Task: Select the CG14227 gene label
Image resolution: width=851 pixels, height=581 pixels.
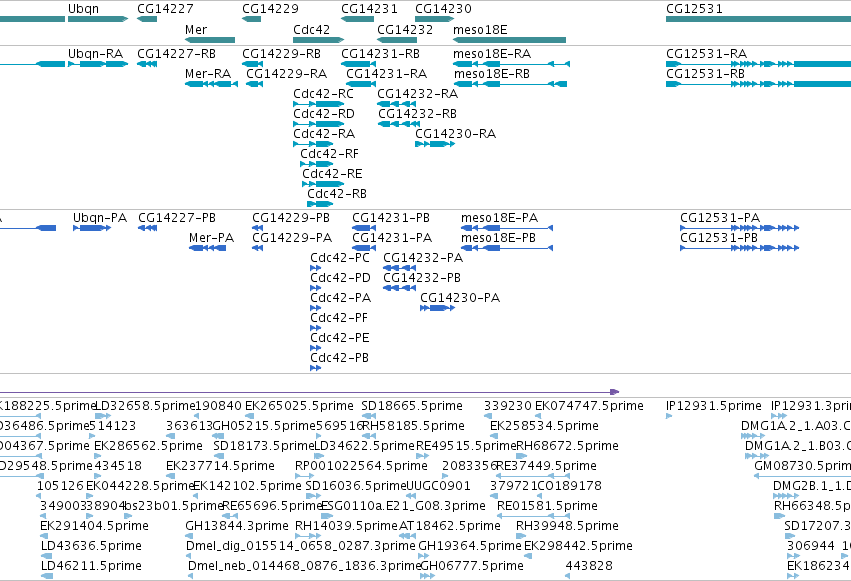Action: coord(165,9)
